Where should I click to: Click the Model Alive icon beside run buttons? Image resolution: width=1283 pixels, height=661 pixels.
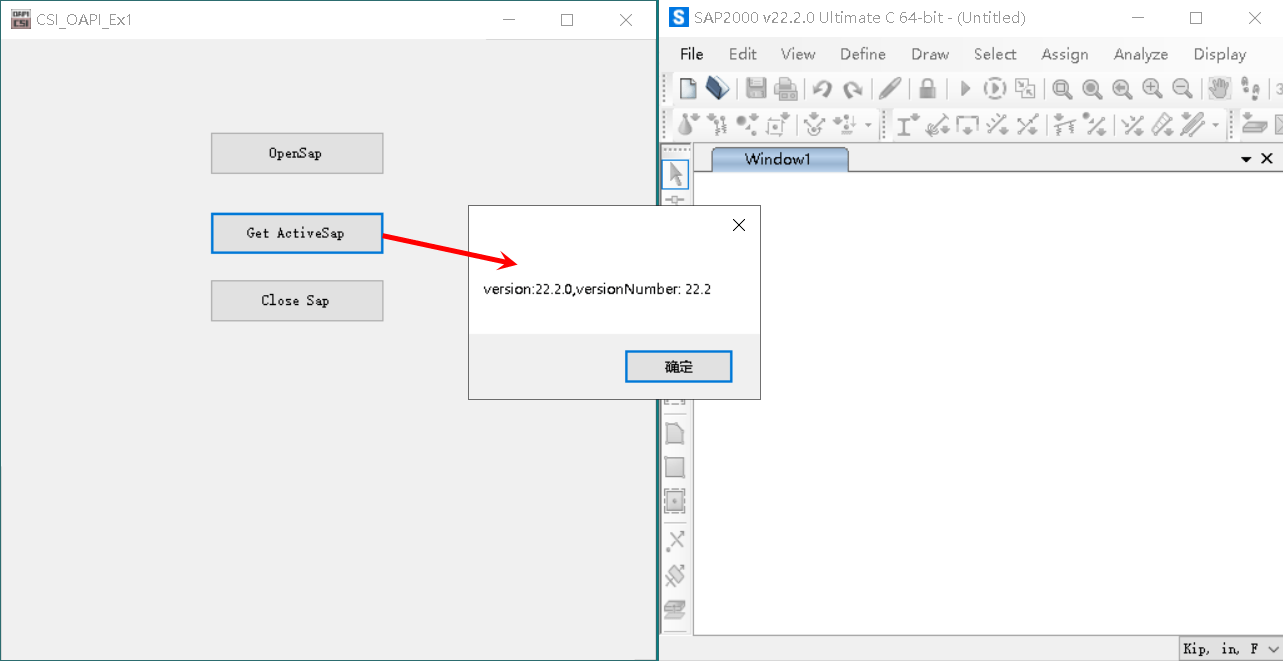tap(1025, 89)
